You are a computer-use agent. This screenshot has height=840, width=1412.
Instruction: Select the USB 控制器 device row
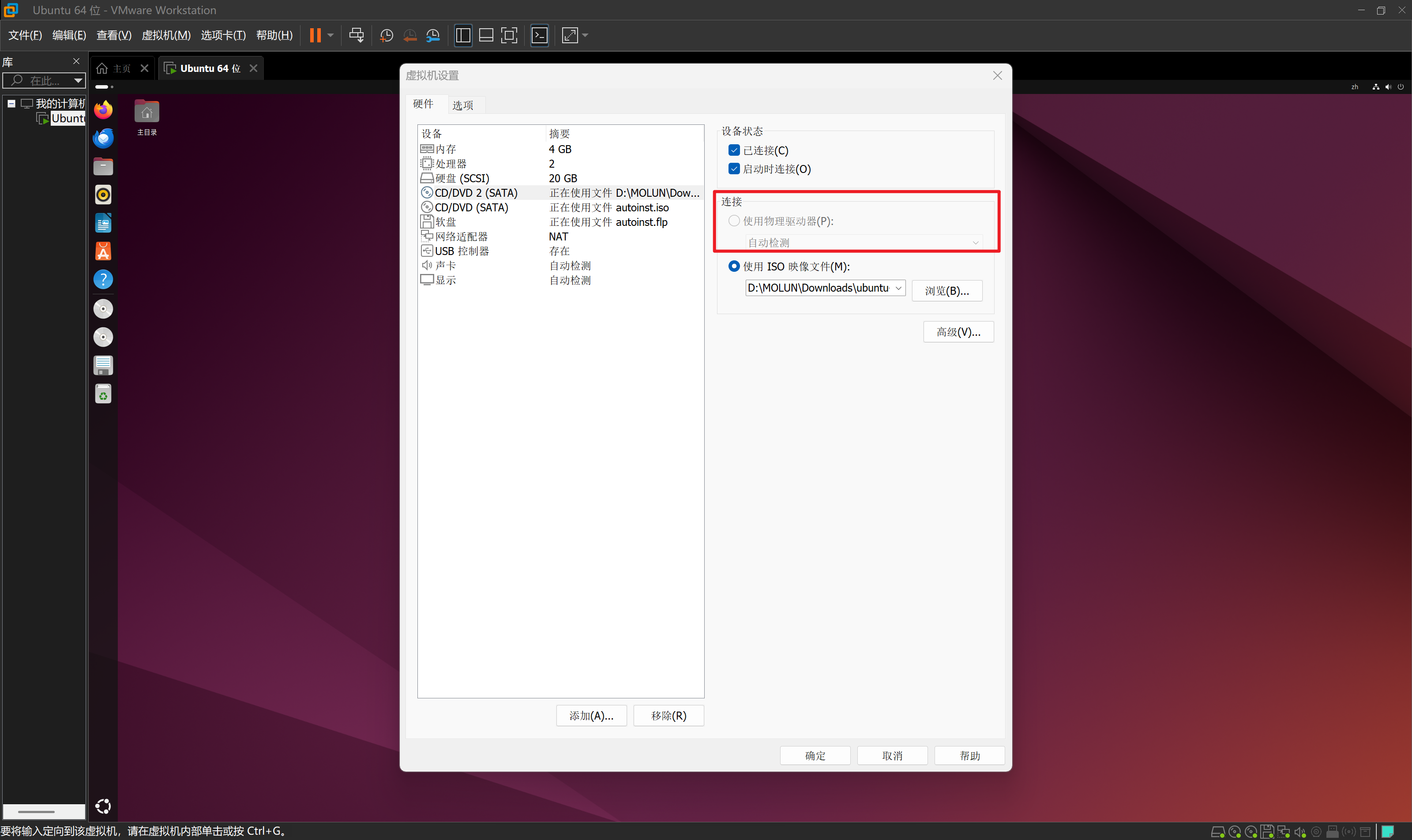560,251
